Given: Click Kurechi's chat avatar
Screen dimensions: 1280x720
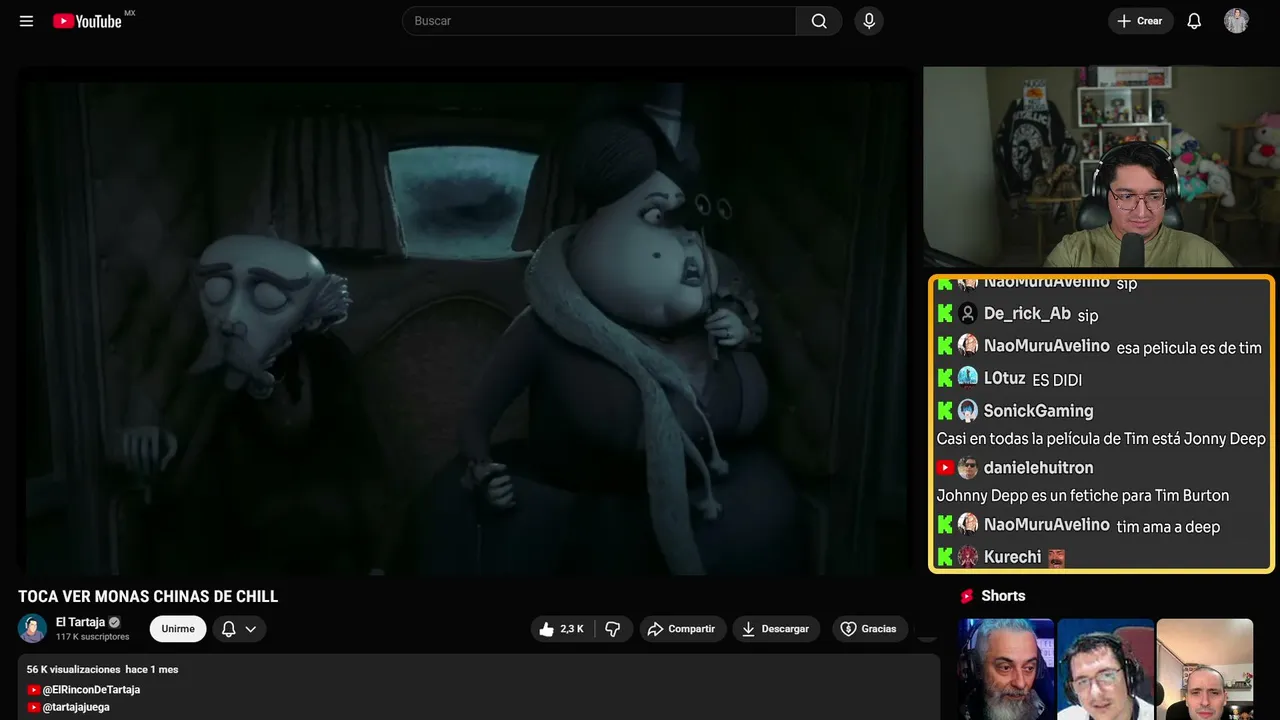Looking at the screenshot, I should pyautogui.click(x=968, y=557).
